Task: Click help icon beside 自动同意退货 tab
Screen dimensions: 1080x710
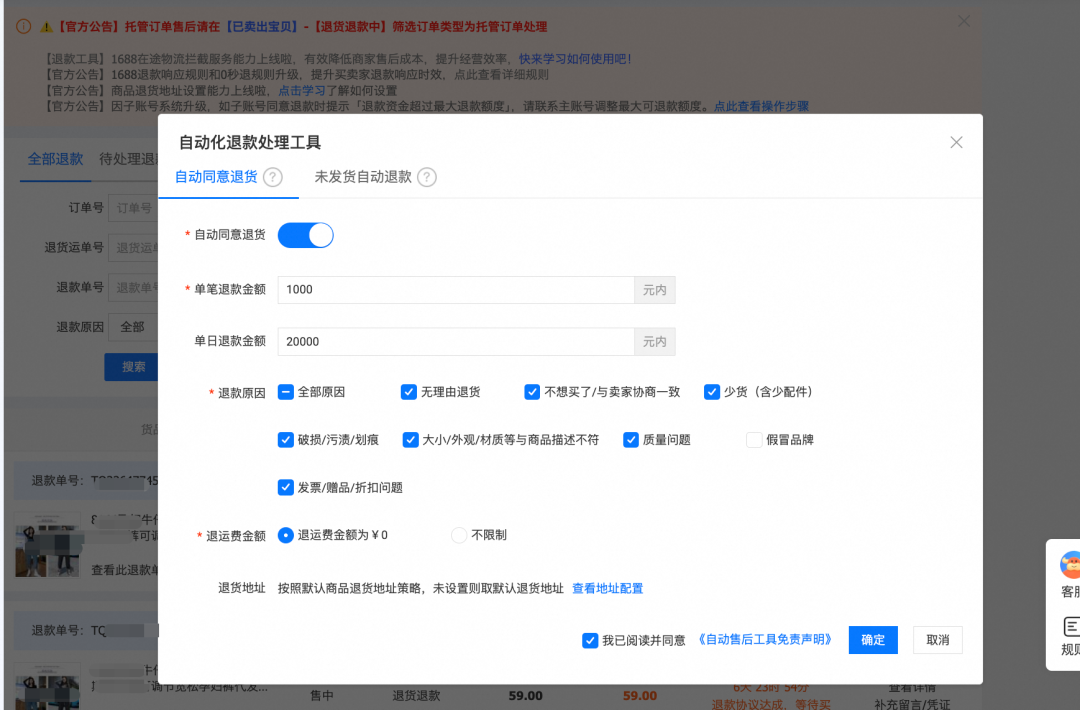Action: (273, 177)
